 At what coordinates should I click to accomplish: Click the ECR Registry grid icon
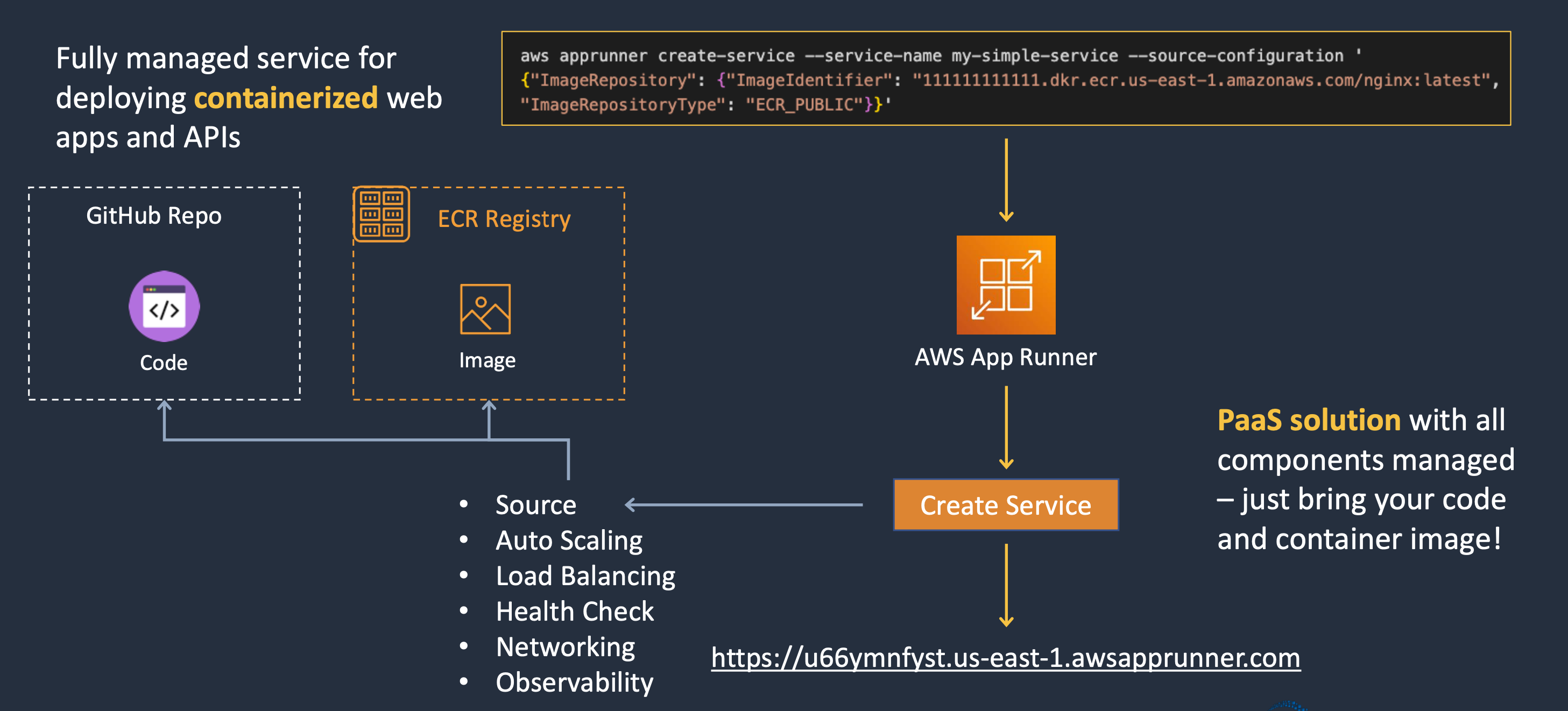coord(382,214)
